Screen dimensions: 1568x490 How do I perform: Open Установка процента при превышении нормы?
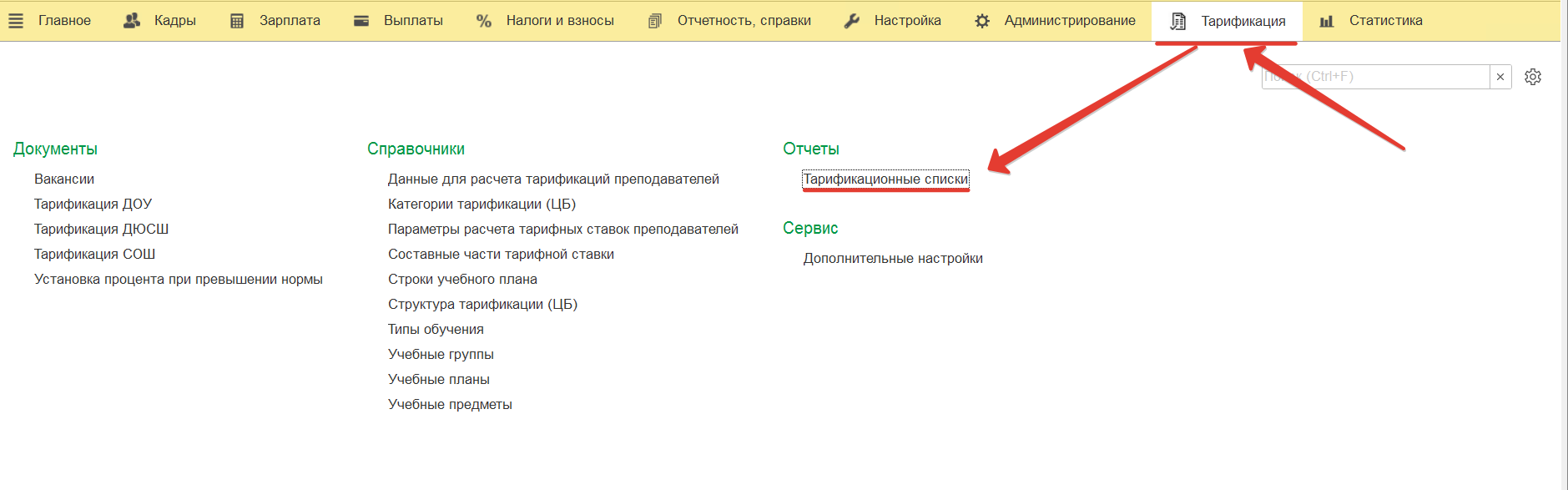pyautogui.click(x=179, y=279)
